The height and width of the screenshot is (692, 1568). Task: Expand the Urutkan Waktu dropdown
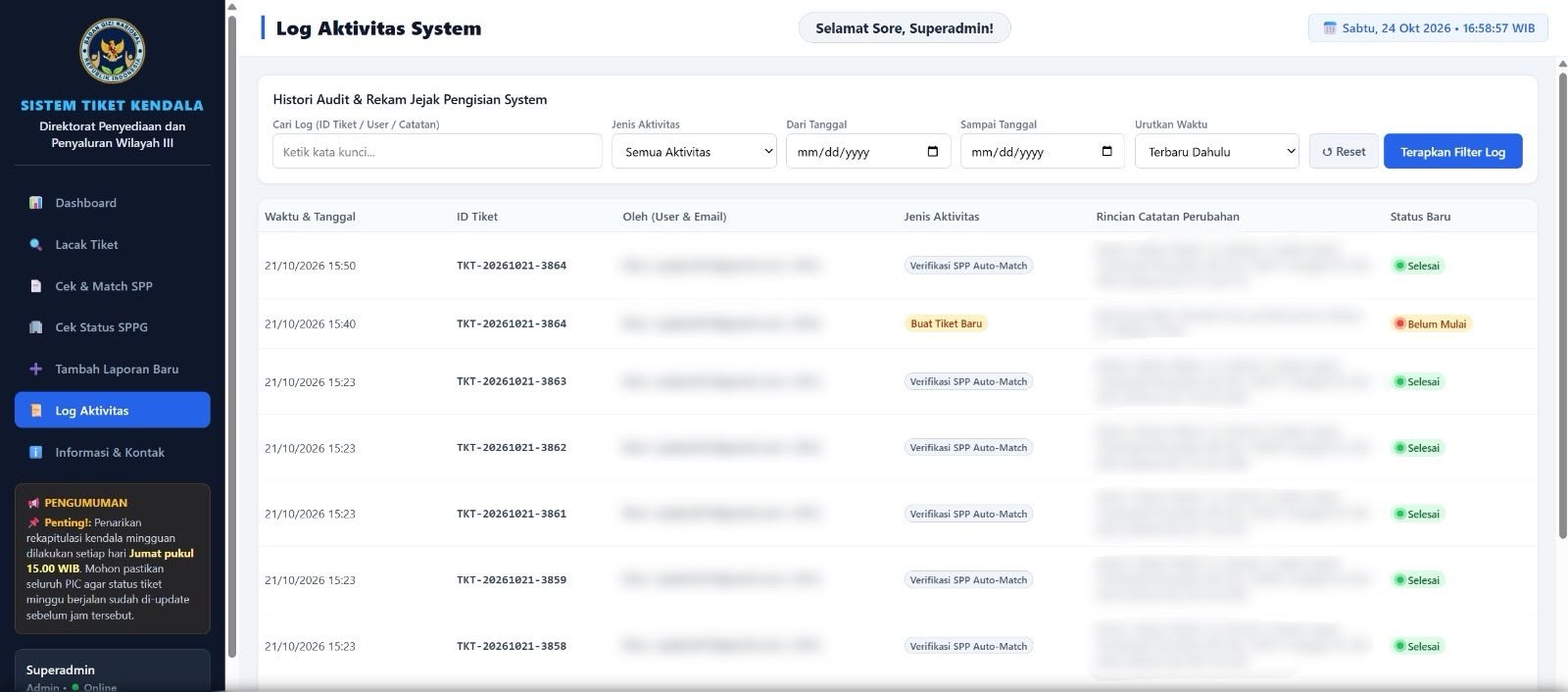pos(1217,152)
